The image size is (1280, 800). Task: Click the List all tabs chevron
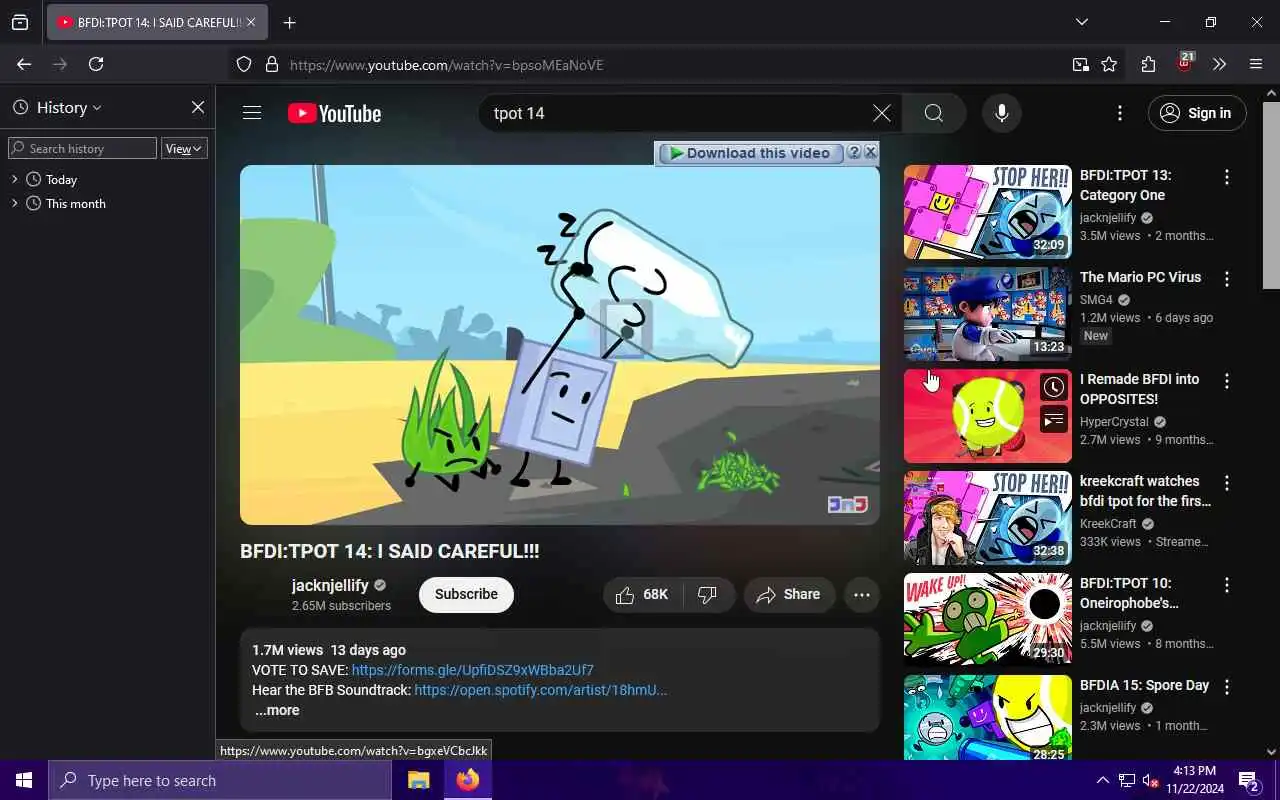pyautogui.click(x=1082, y=22)
